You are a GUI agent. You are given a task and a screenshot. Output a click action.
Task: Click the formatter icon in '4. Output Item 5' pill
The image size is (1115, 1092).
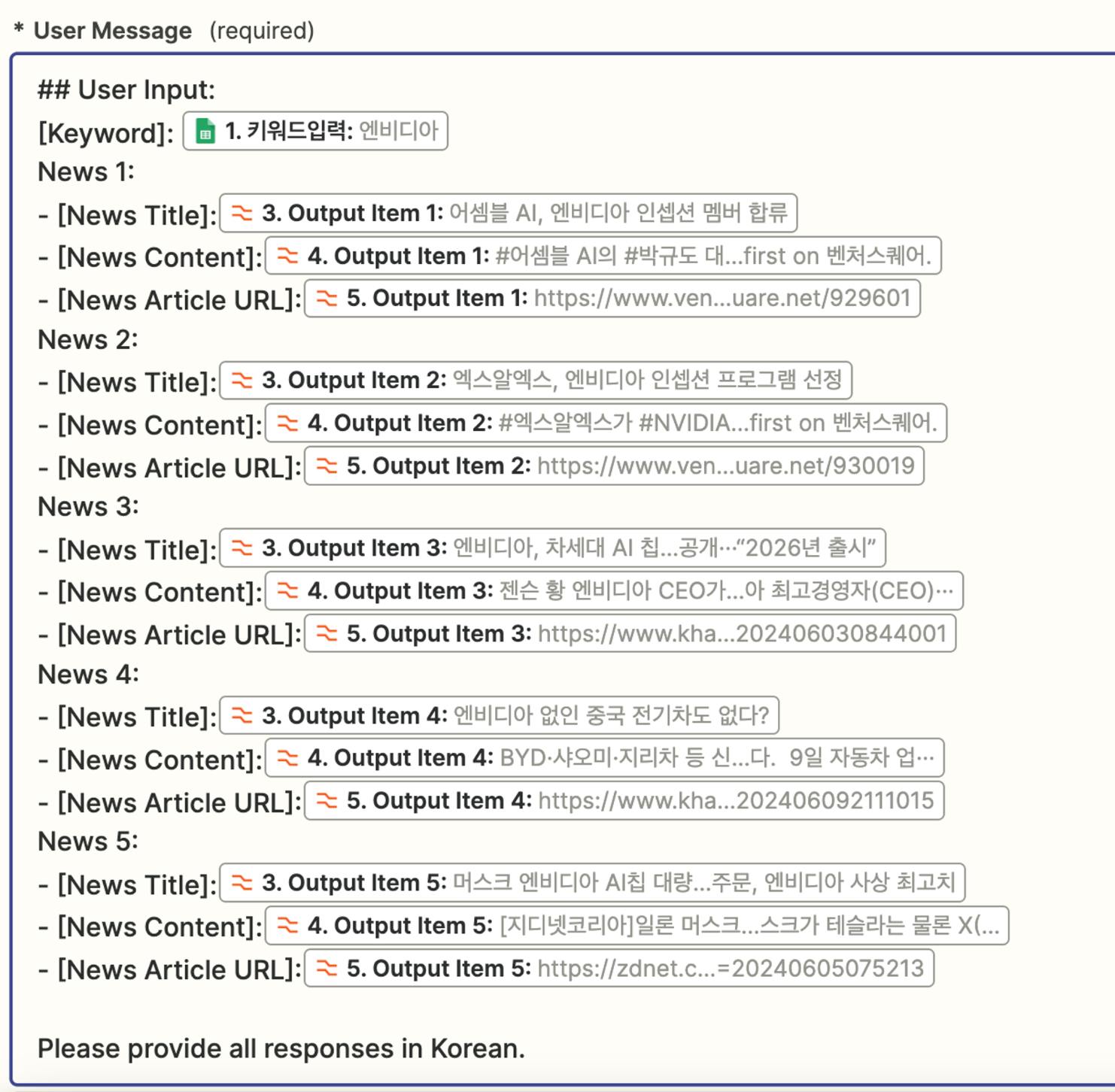(x=287, y=925)
